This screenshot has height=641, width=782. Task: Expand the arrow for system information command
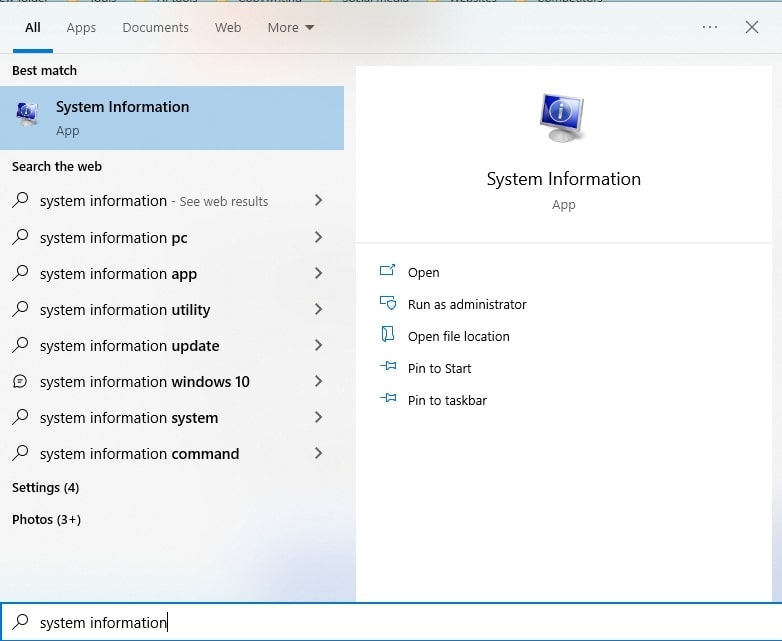point(318,453)
